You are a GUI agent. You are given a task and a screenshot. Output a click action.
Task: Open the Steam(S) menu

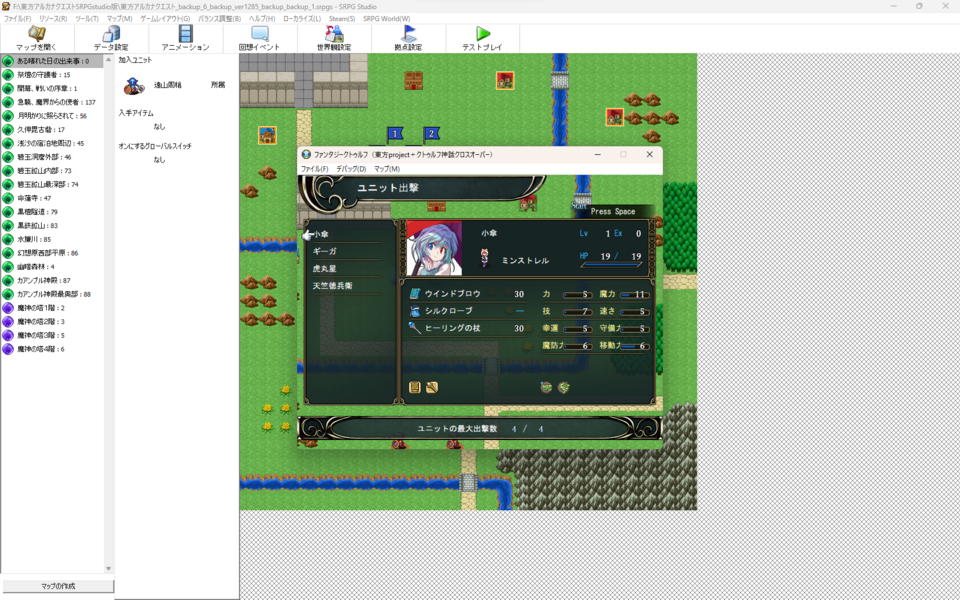(342, 19)
